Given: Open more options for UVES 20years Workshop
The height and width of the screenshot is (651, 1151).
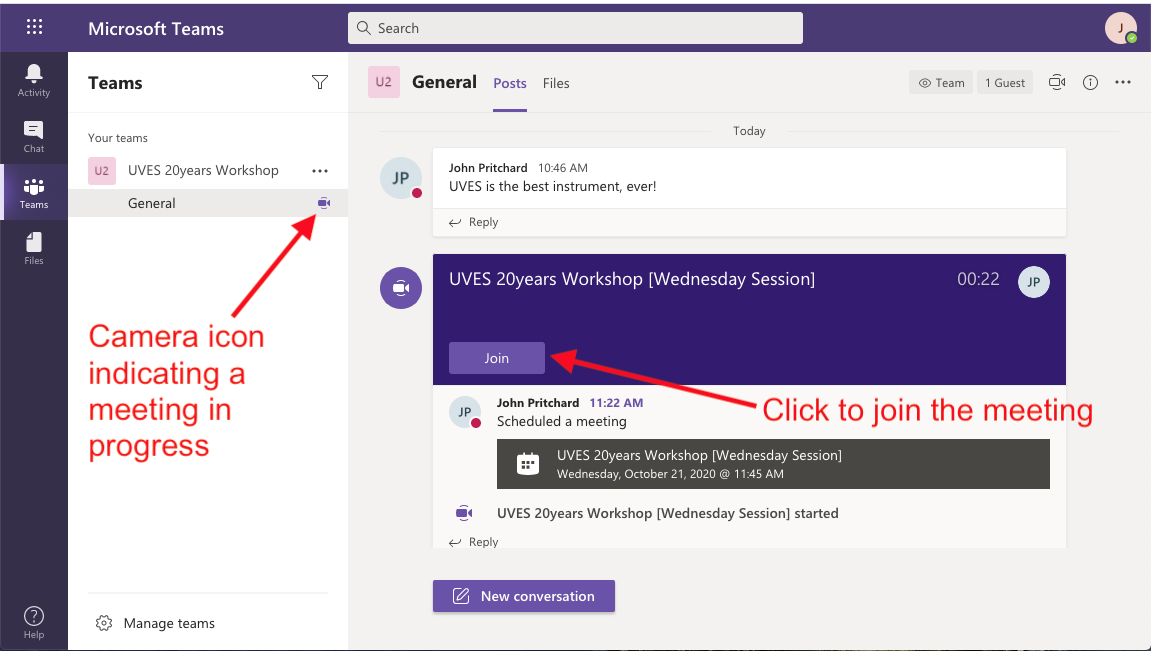Looking at the screenshot, I should pos(320,171).
